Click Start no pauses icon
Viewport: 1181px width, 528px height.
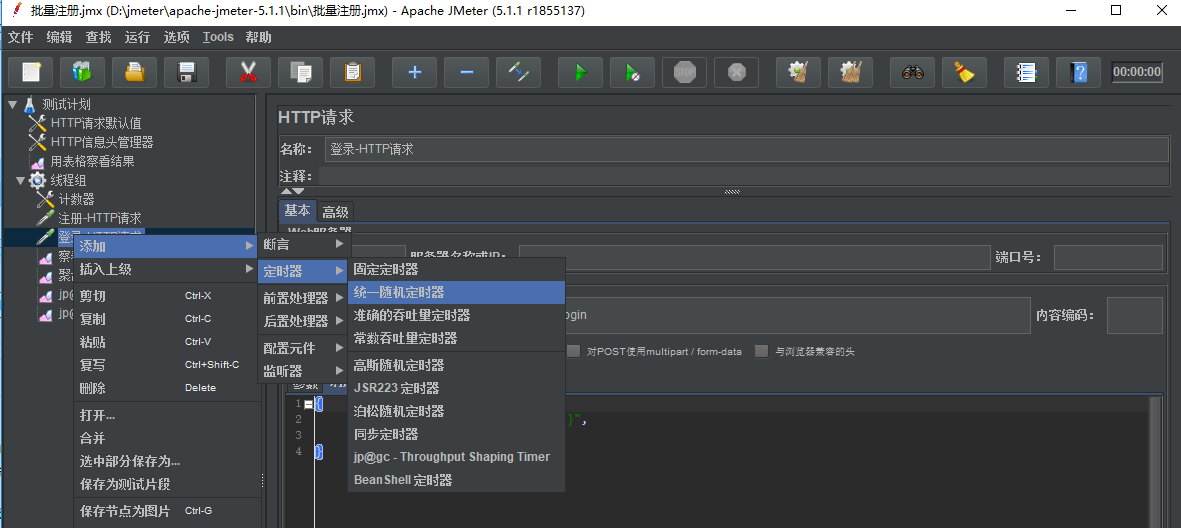tap(633, 72)
